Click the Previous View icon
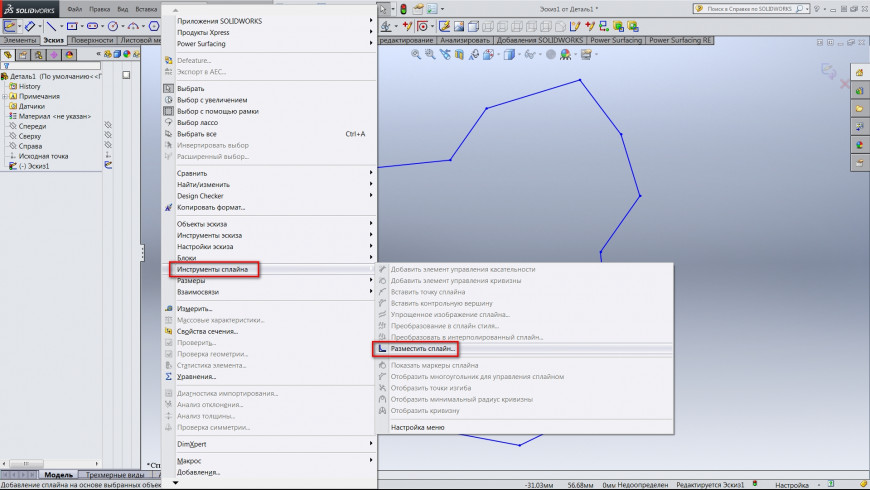The image size is (870, 490). point(445,54)
